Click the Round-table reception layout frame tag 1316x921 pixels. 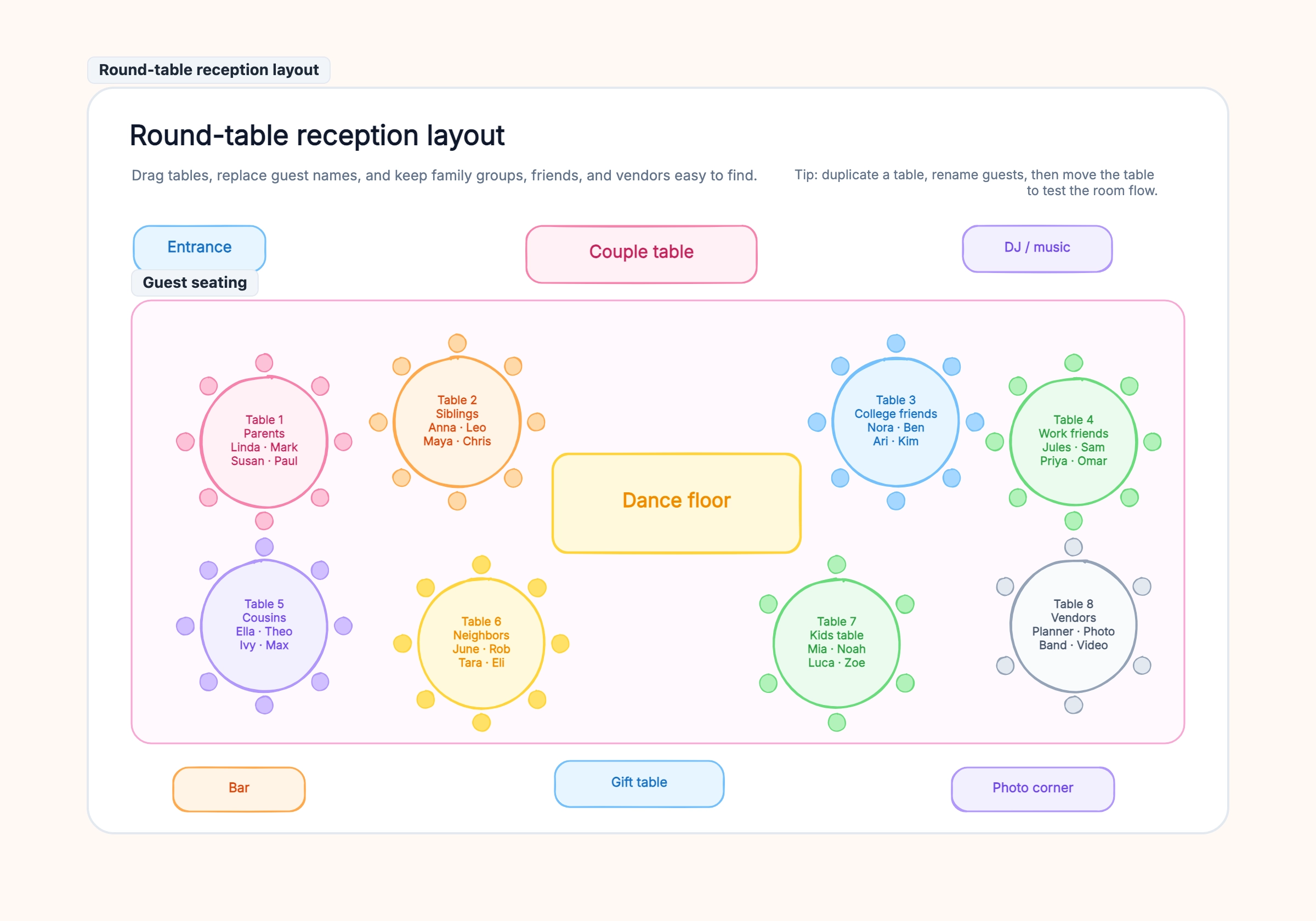pyautogui.click(x=208, y=70)
